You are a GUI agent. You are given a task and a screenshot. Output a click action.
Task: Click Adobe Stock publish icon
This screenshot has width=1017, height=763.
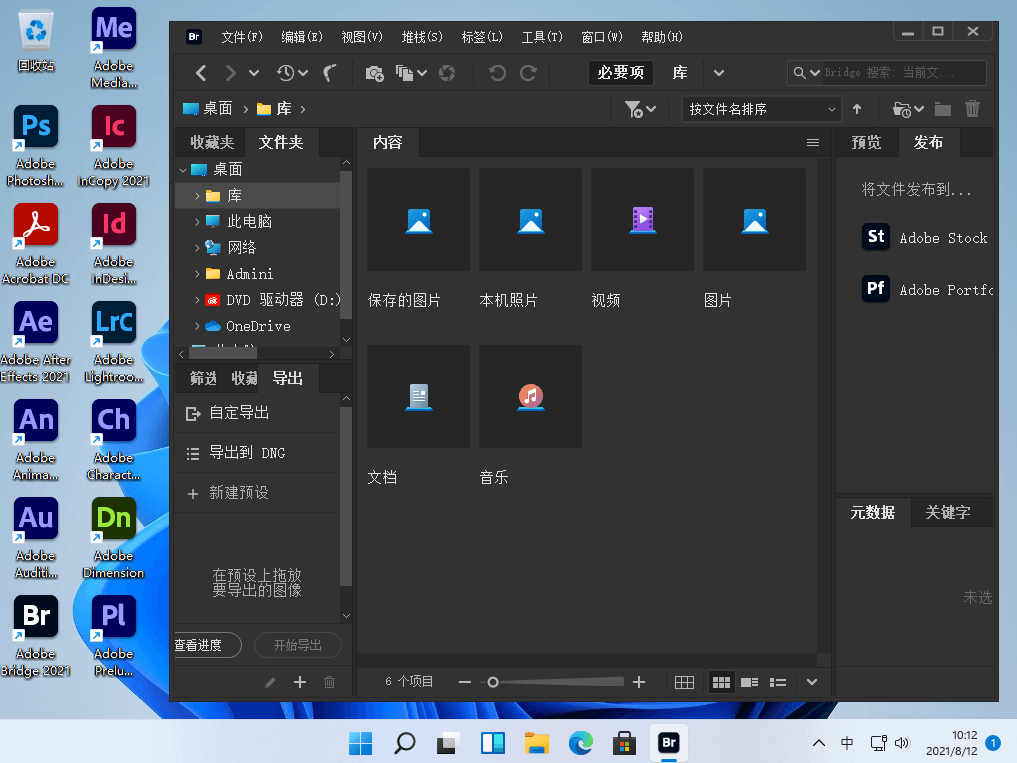876,237
